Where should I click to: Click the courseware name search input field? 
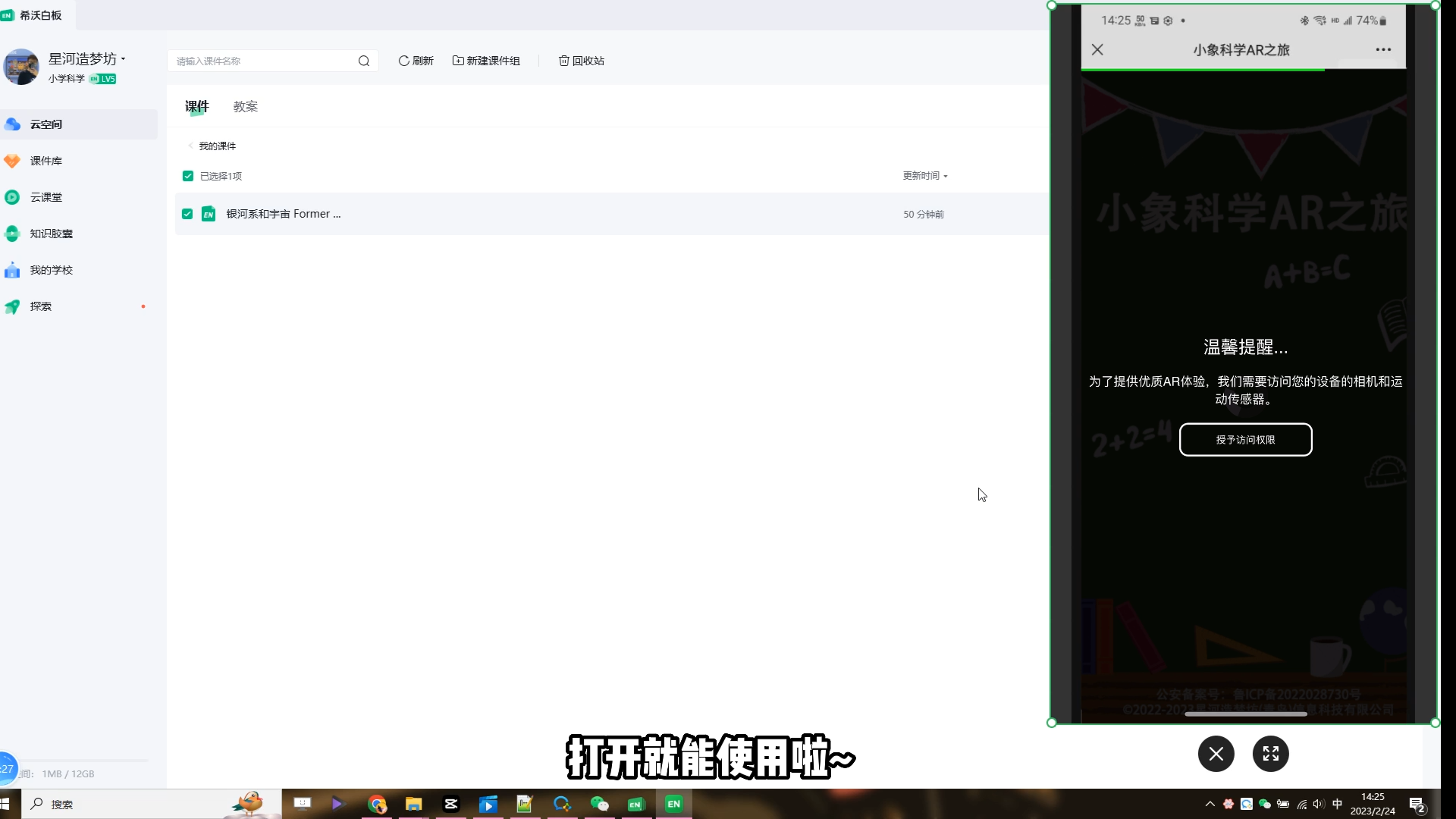(x=262, y=61)
